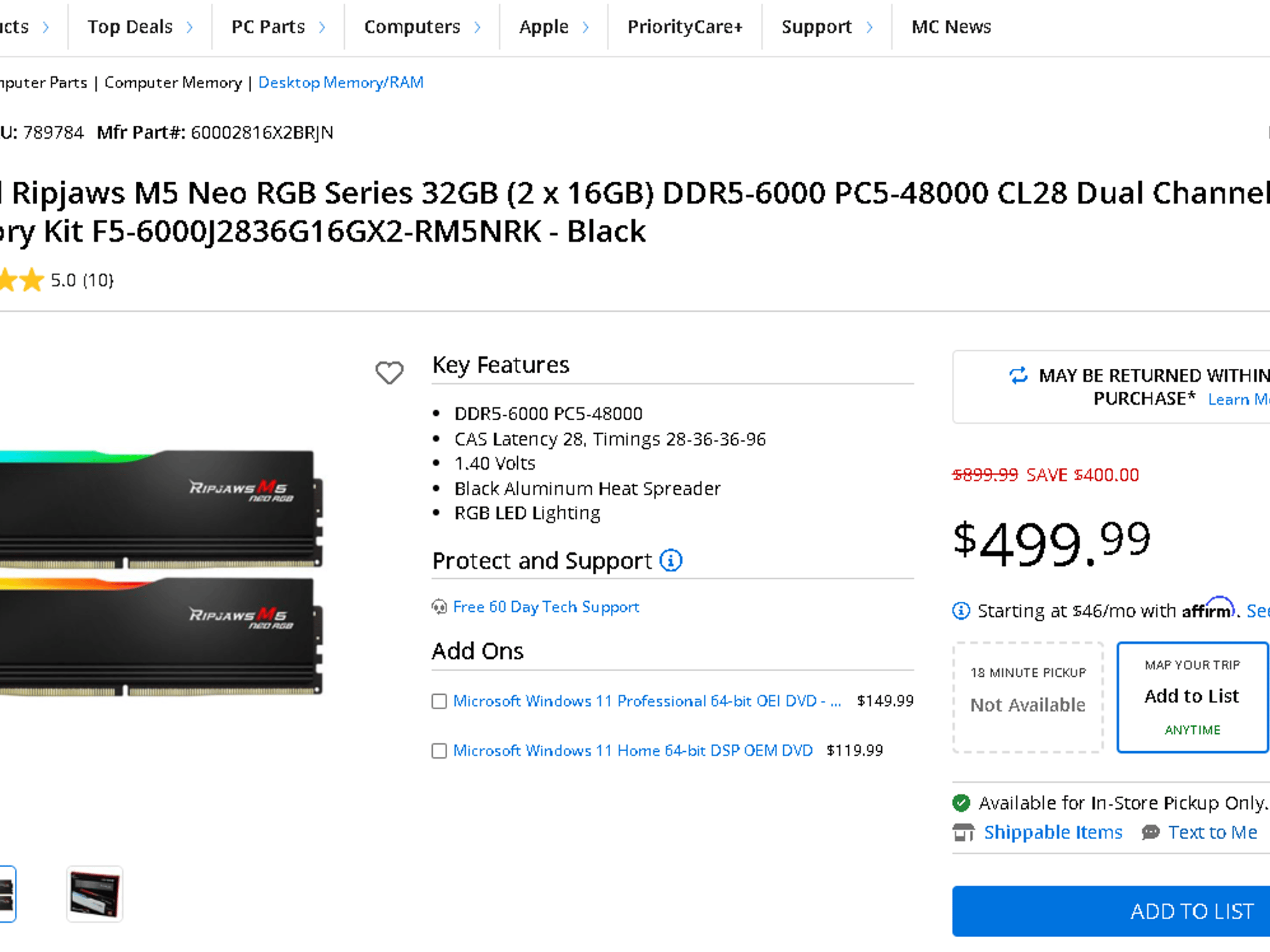Expand the PC Parts menu chevron
The image size is (1270, 952).
click(322, 27)
